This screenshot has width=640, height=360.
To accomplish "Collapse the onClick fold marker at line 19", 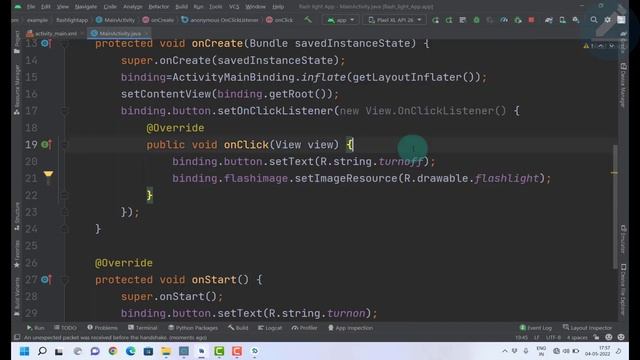I will 64,144.
